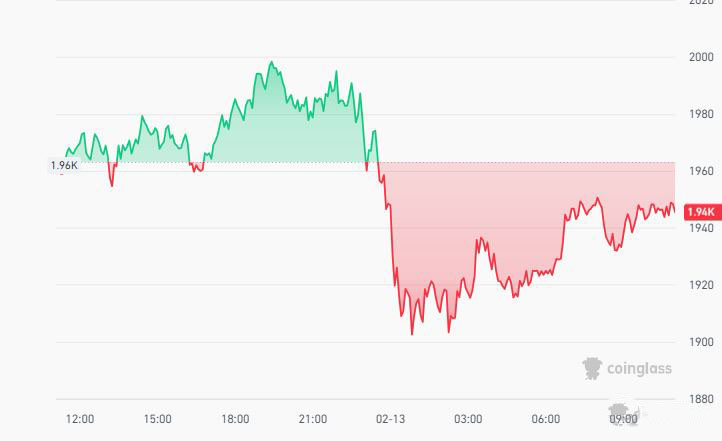Click the 02-13 date axis label
Image resolution: width=722 pixels, height=441 pixels.
390,419
